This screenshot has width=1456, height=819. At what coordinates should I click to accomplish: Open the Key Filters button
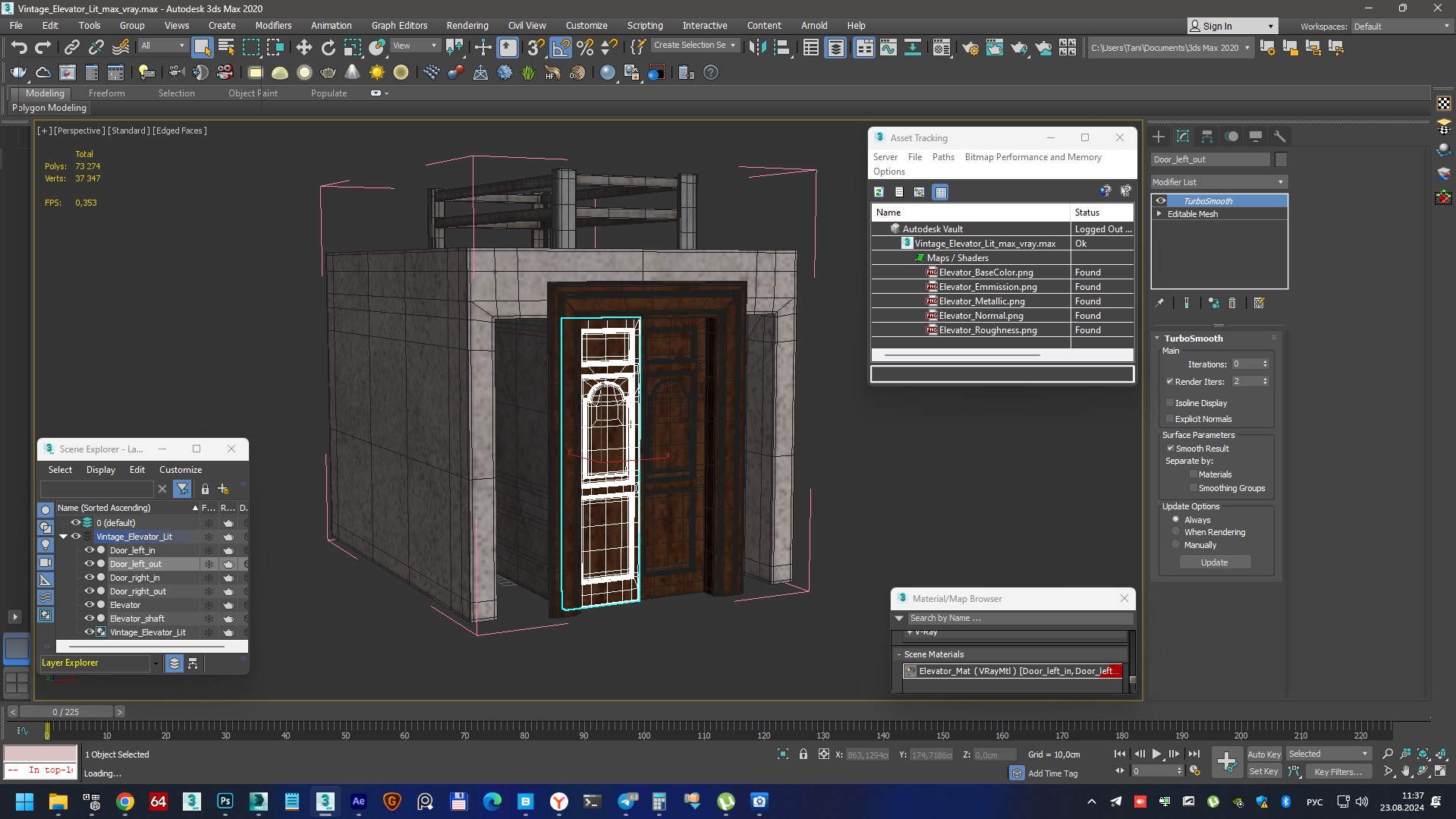pos(1338,771)
